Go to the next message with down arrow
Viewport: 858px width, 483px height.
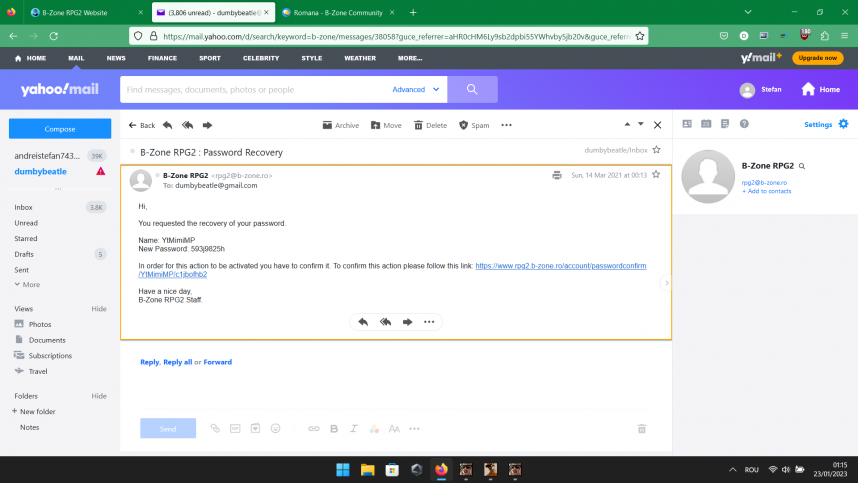coord(641,124)
